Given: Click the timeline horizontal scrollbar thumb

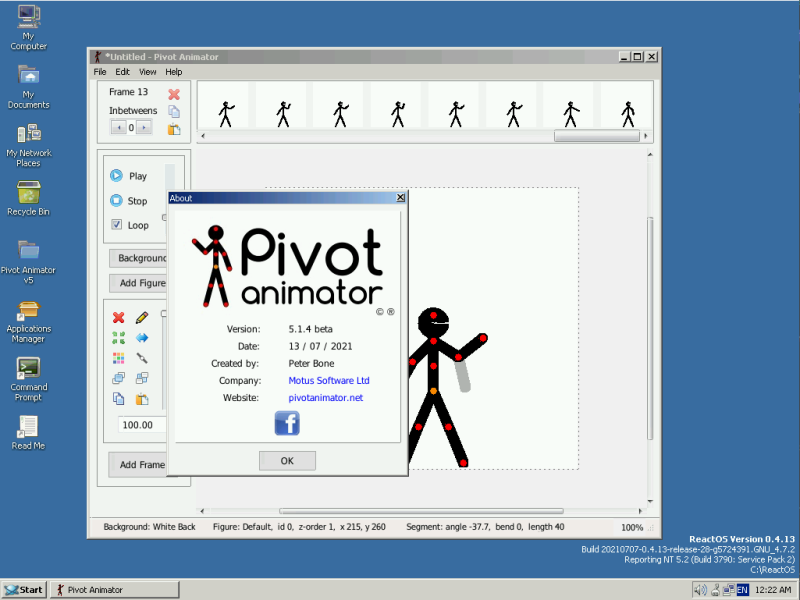Looking at the screenshot, I should click(x=596, y=136).
